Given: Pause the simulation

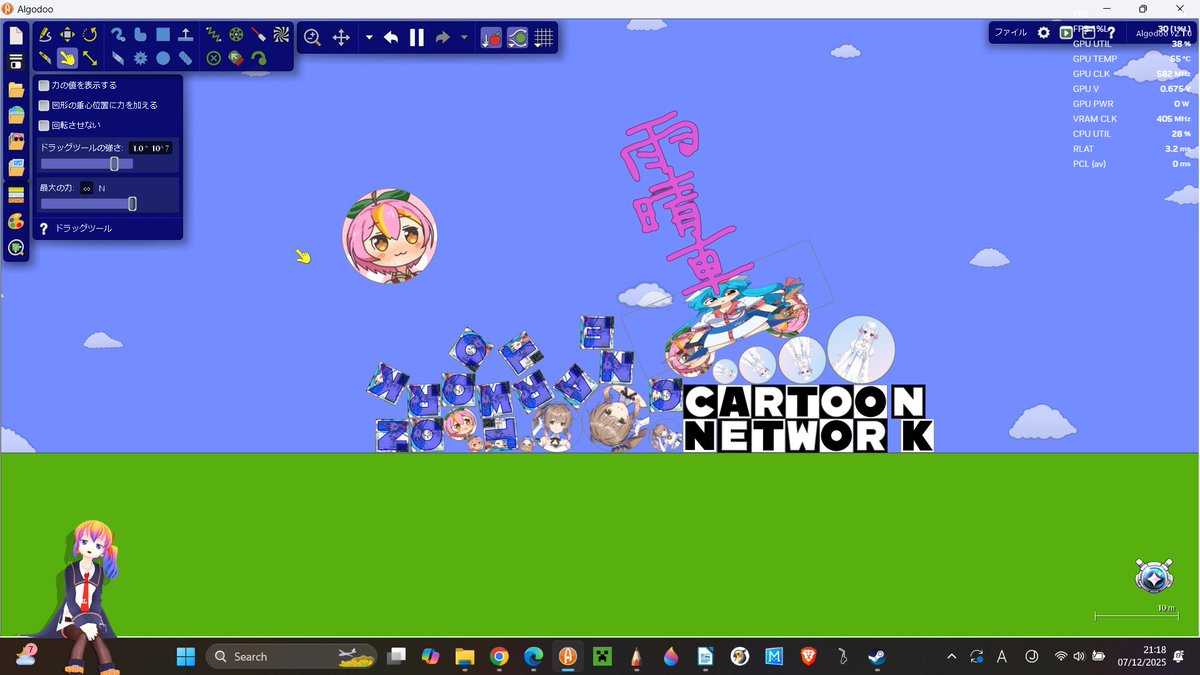Looking at the screenshot, I should click(417, 38).
